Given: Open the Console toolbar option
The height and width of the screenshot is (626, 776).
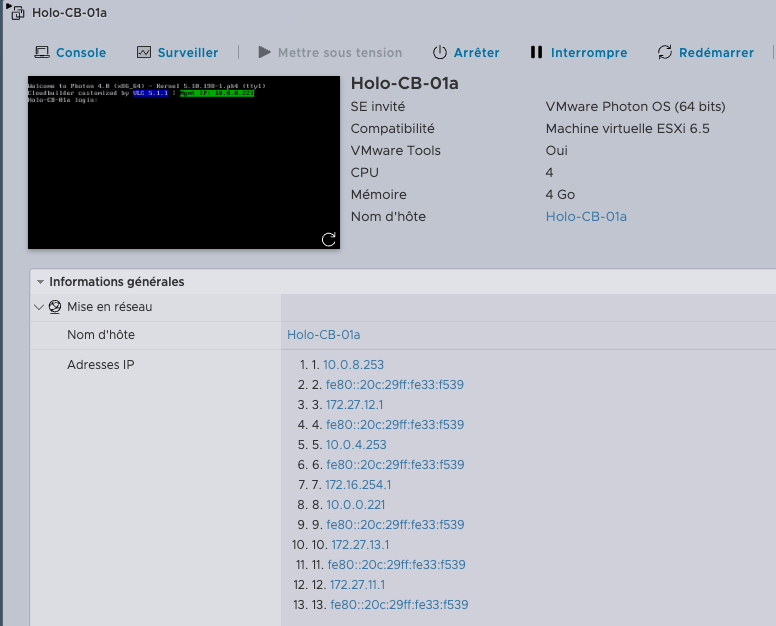Looking at the screenshot, I should point(81,52).
